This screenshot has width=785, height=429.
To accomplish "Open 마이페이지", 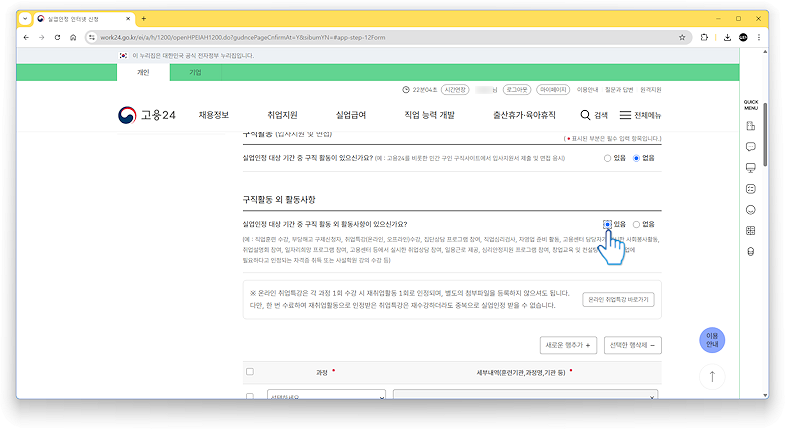I will tap(553, 90).
